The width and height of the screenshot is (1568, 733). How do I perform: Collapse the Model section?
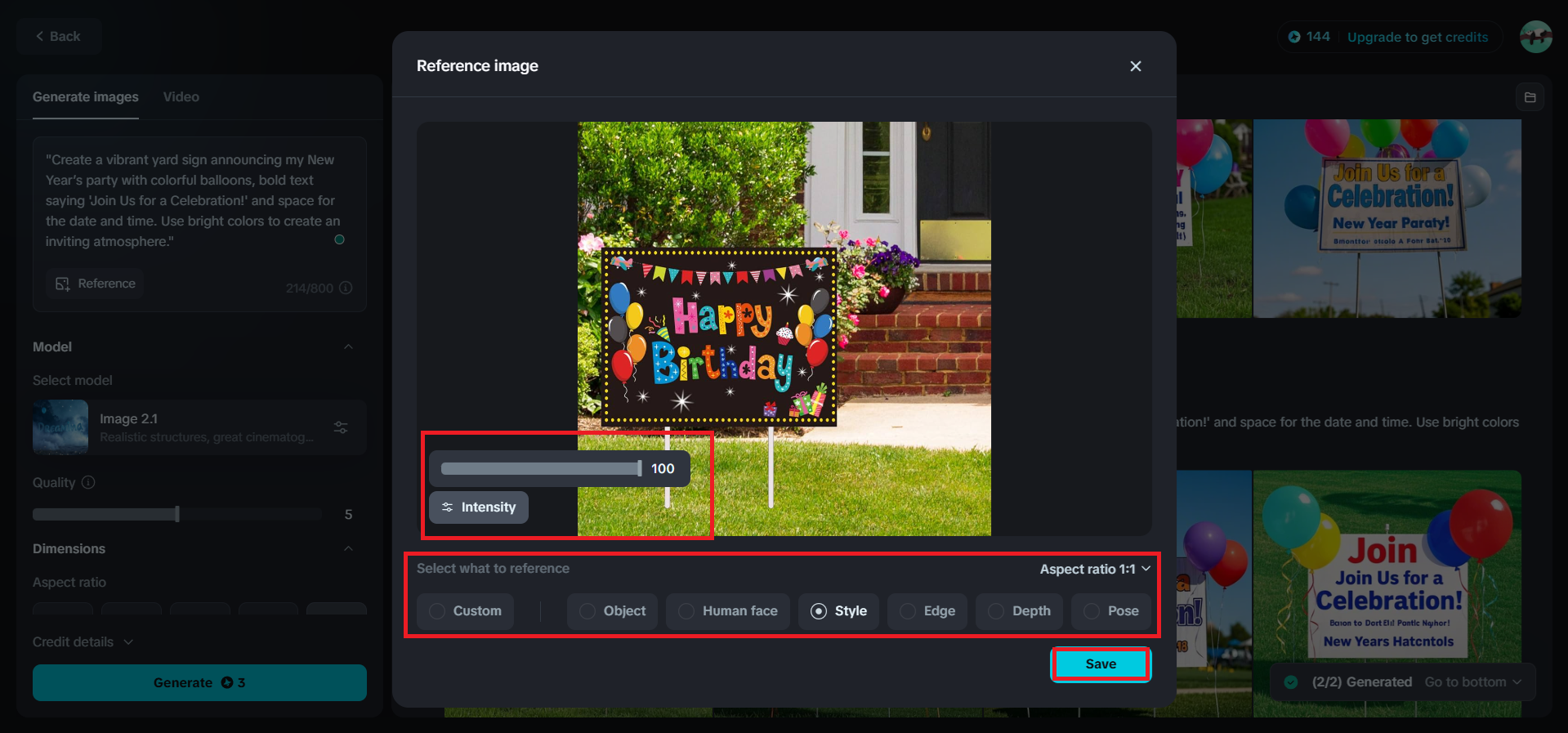tap(349, 346)
